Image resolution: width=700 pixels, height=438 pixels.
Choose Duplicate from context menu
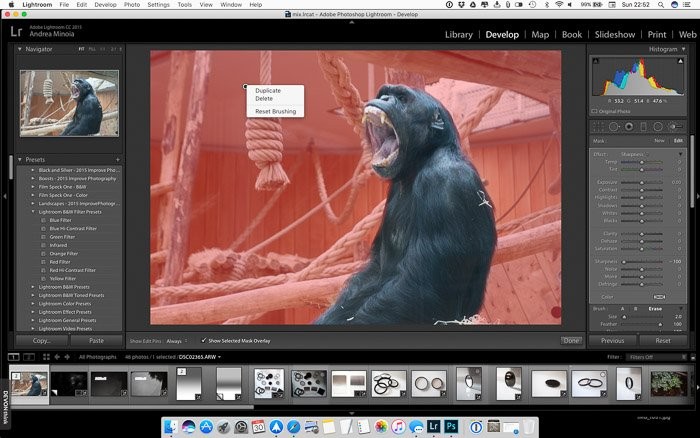coord(268,90)
